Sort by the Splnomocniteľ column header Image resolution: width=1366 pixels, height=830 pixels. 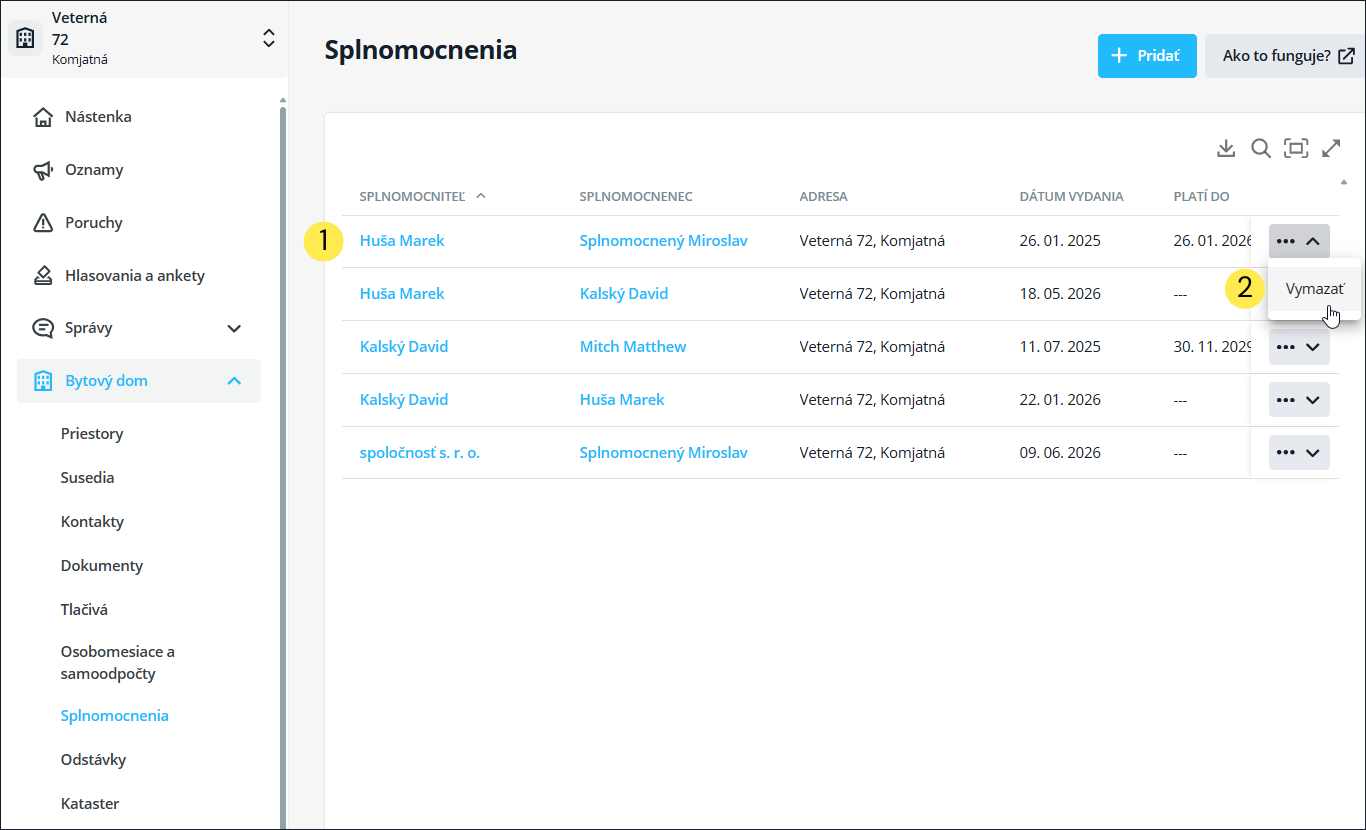(x=412, y=196)
